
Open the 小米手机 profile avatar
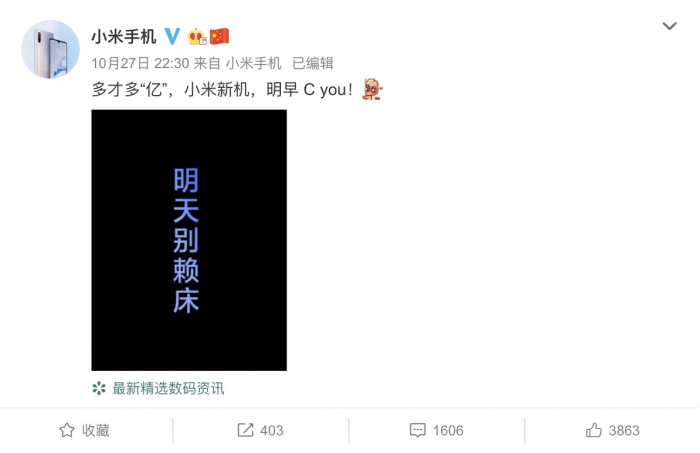50,49
